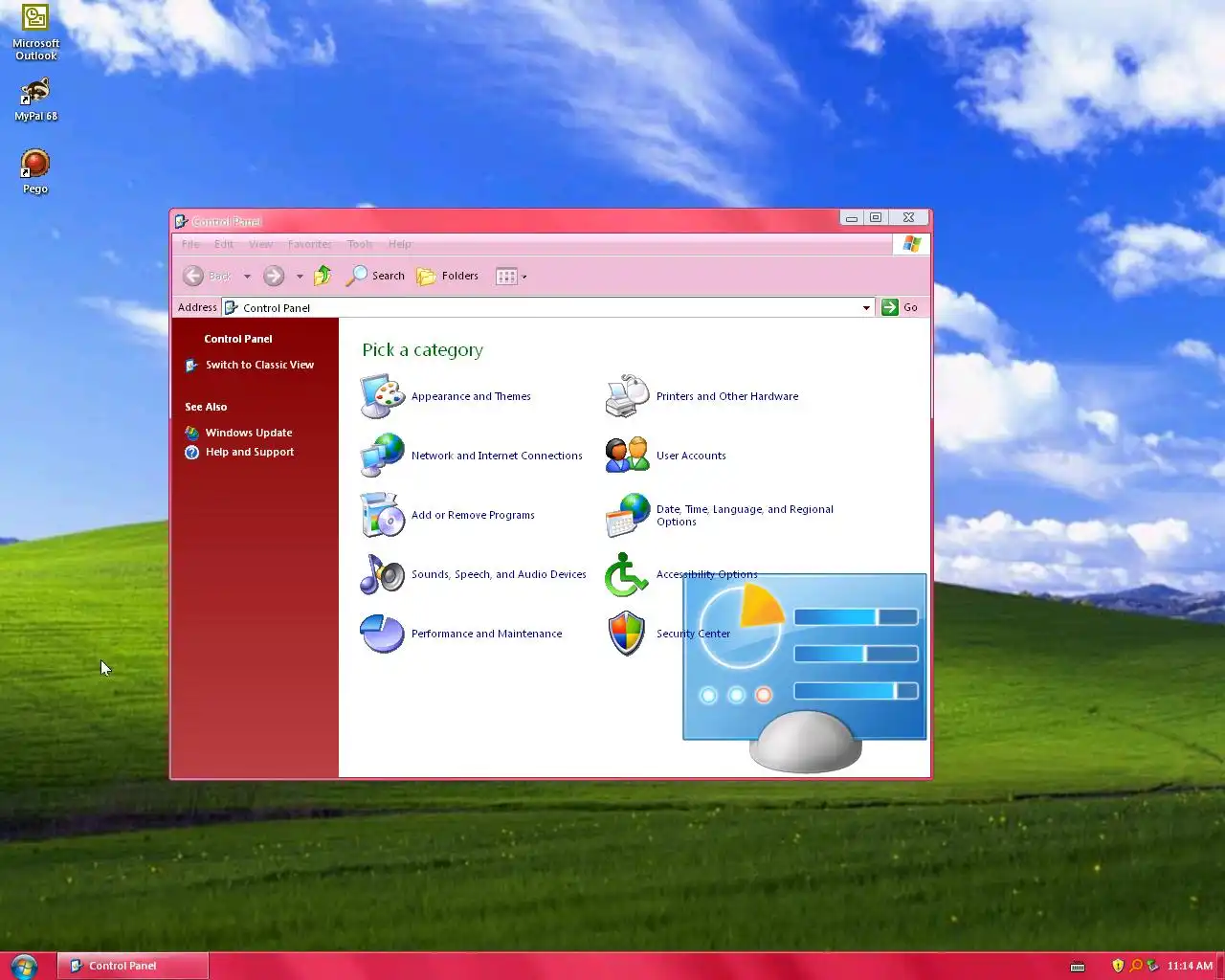Open the Tools menu
Image resolution: width=1225 pixels, height=980 pixels.
pos(360,244)
